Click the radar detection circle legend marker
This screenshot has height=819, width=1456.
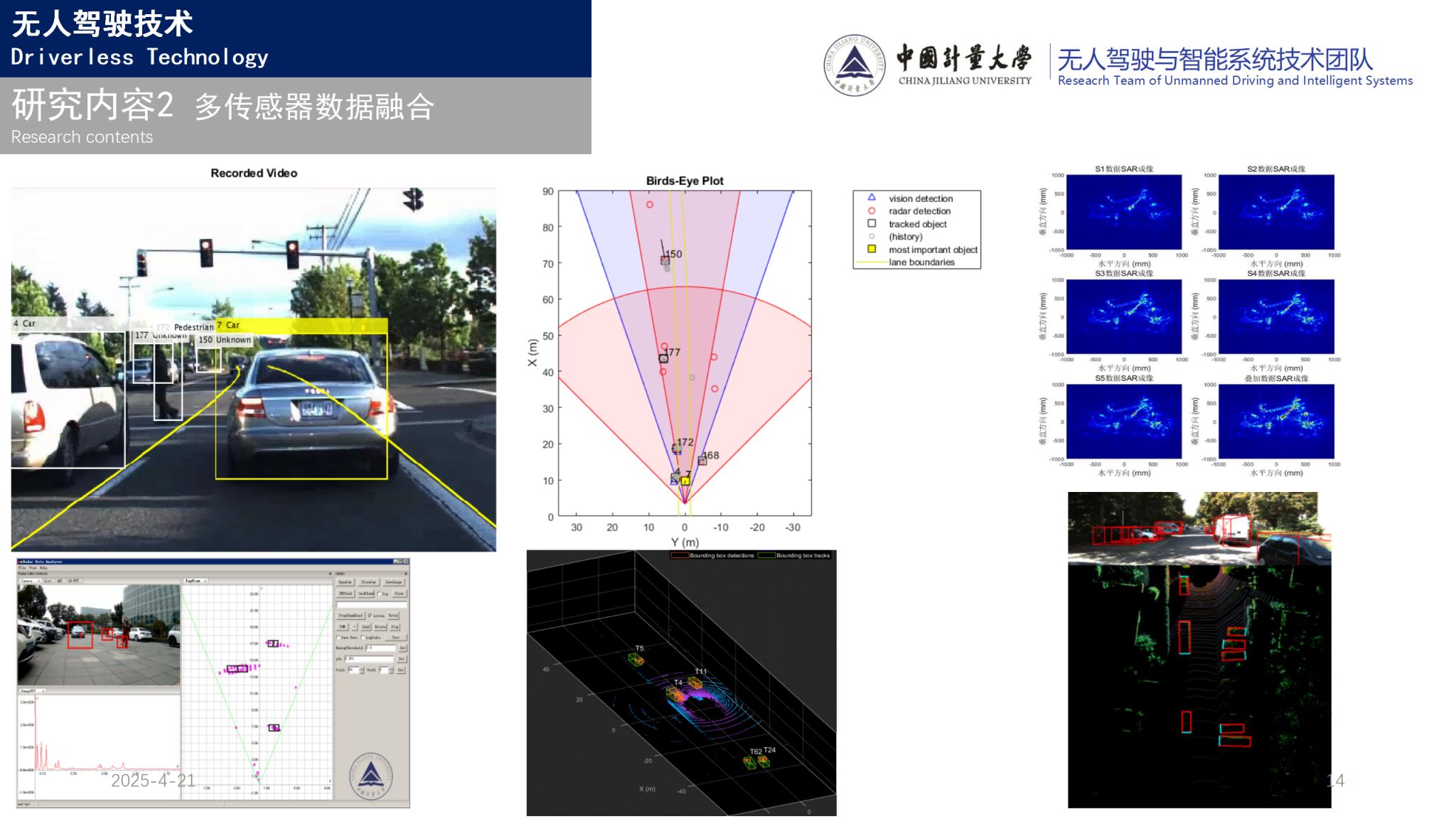click(871, 211)
